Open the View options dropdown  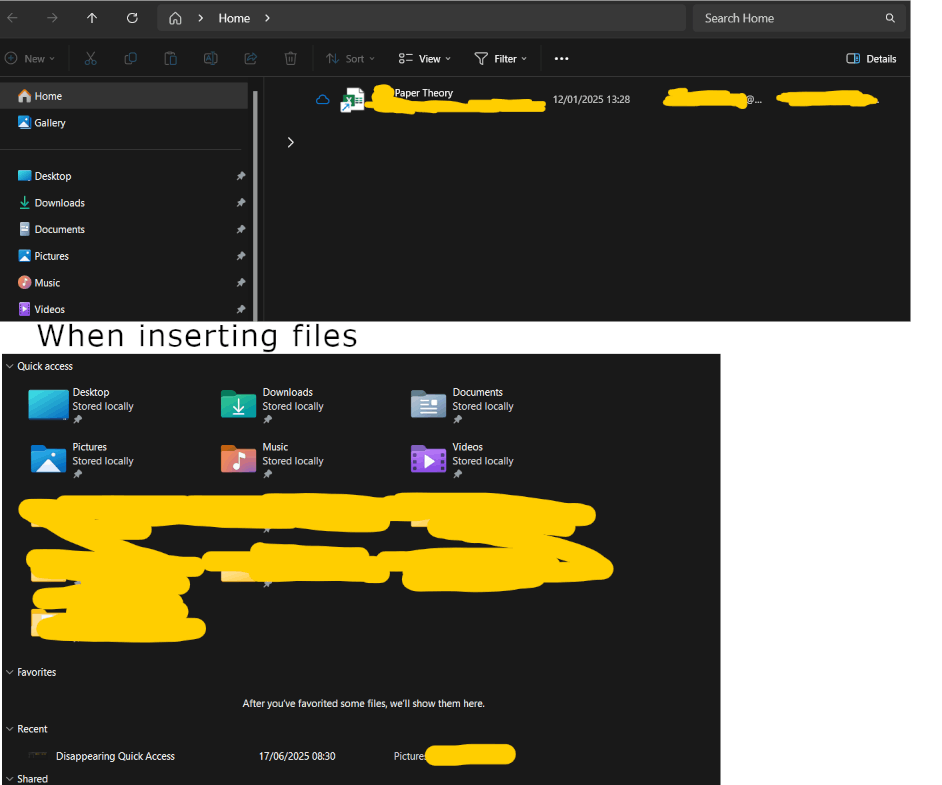[x=424, y=58]
